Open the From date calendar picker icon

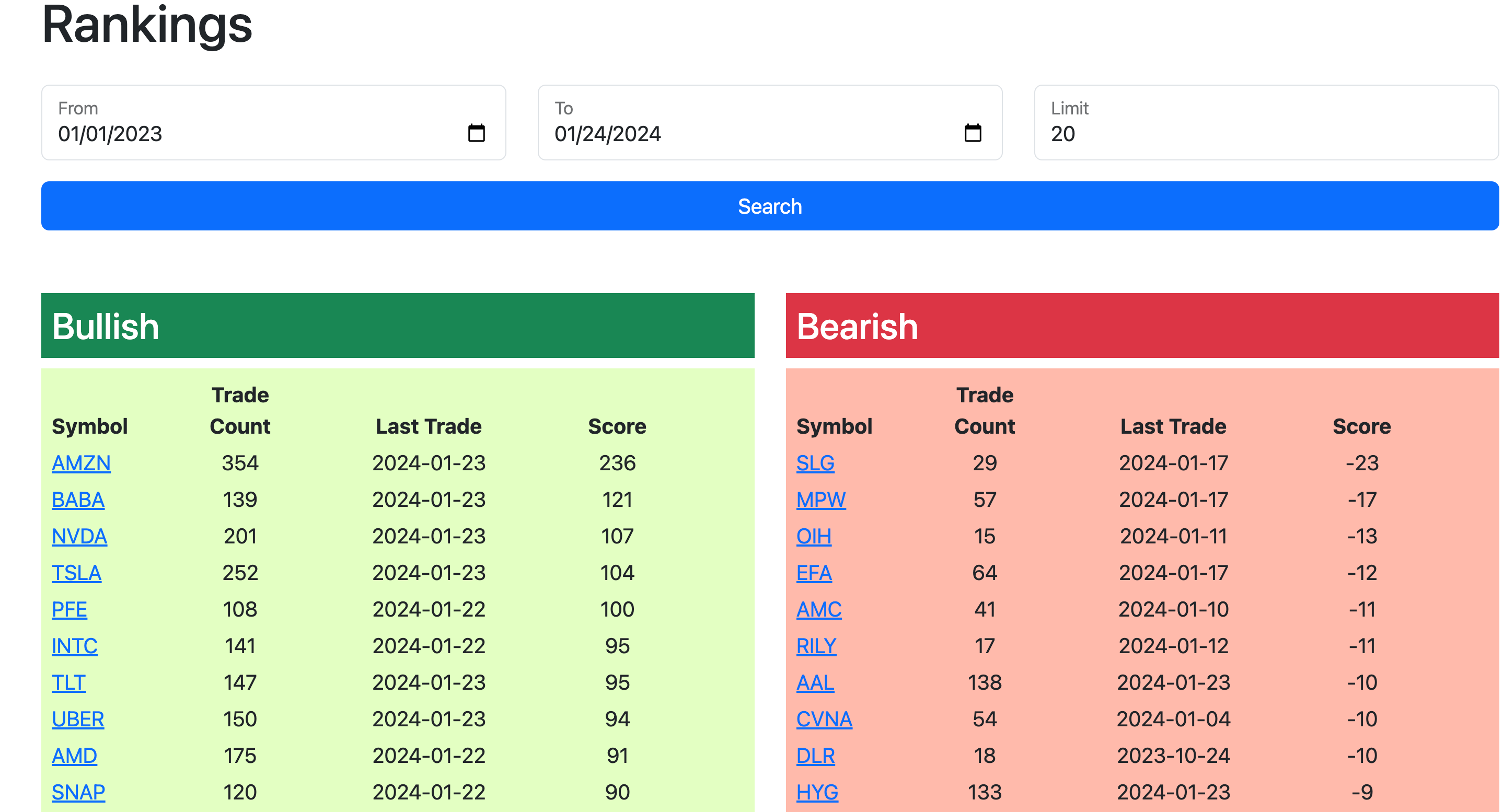coord(476,133)
